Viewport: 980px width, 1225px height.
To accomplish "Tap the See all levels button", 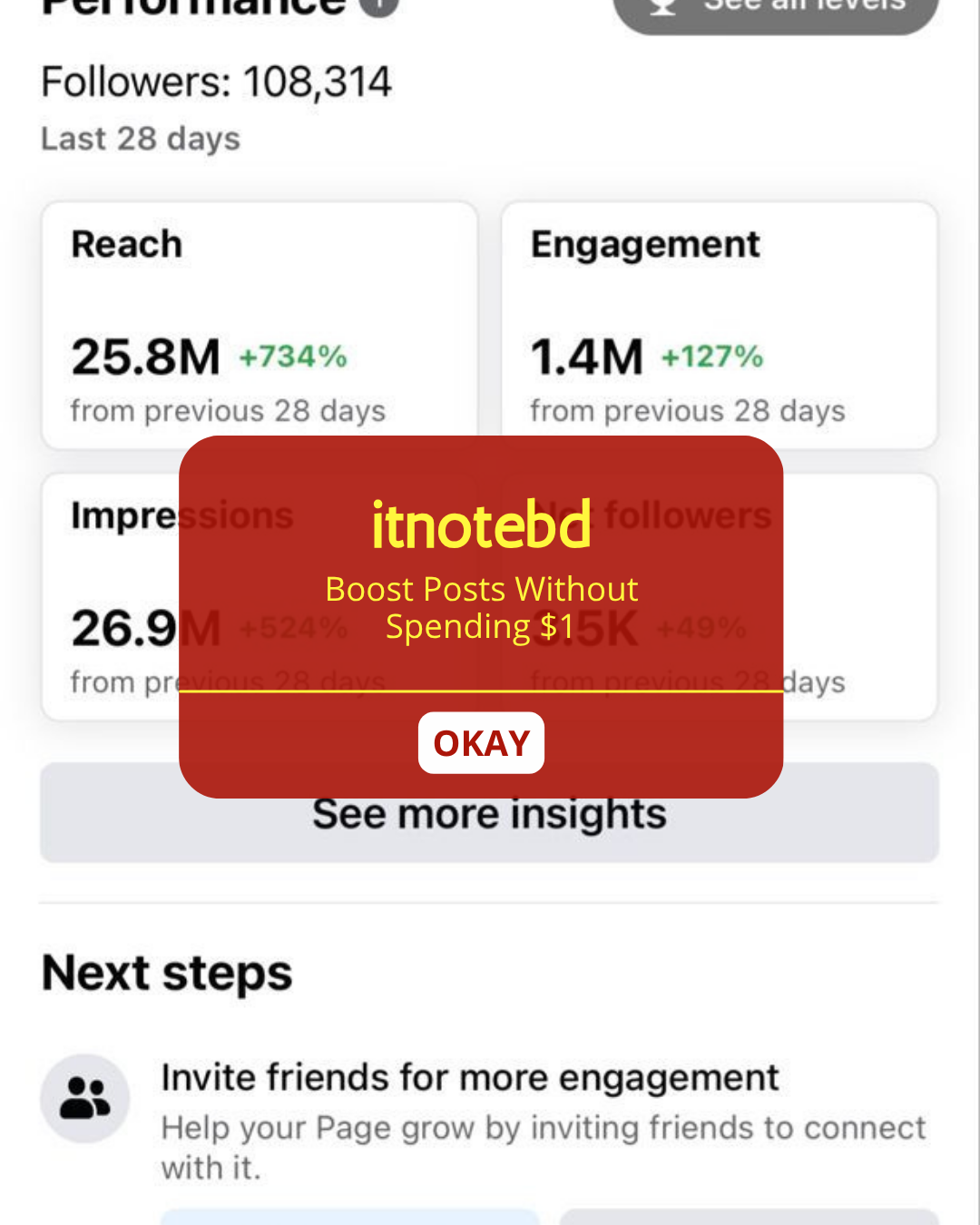I will [x=776, y=11].
